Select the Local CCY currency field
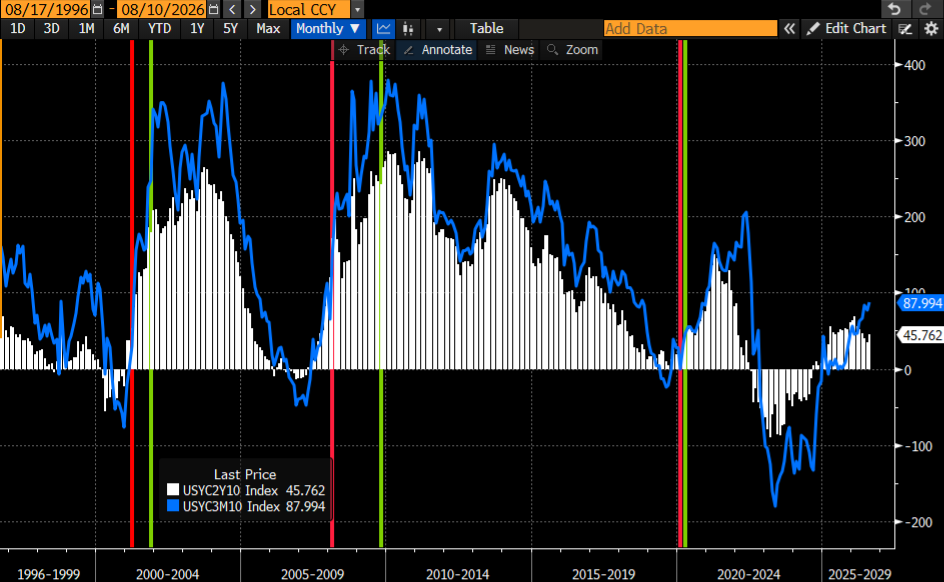The width and height of the screenshot is (944, 582). coord(308,10)
